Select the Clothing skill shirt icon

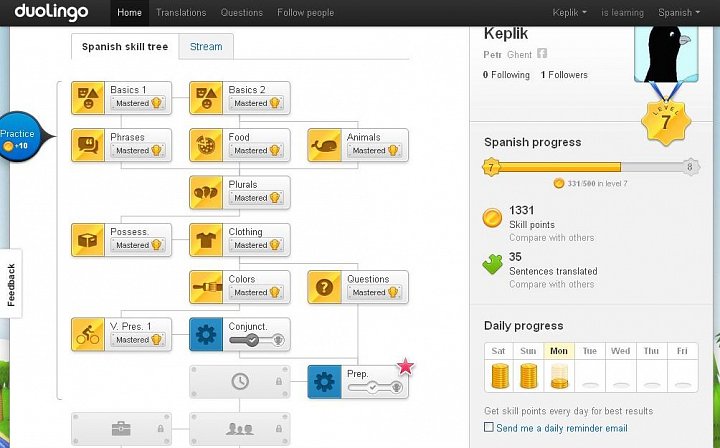(206, 240)
